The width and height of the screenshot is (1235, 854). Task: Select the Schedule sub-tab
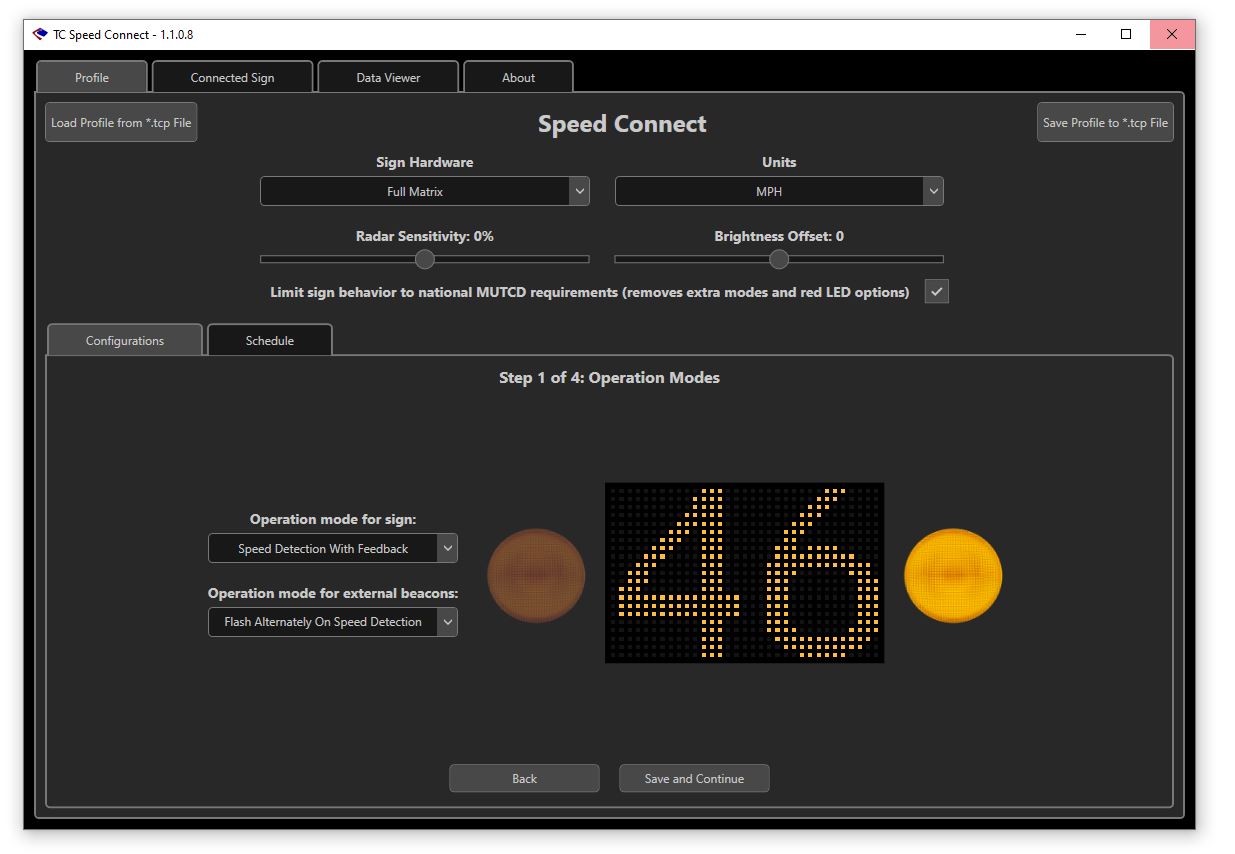click(x=270, y=341)
